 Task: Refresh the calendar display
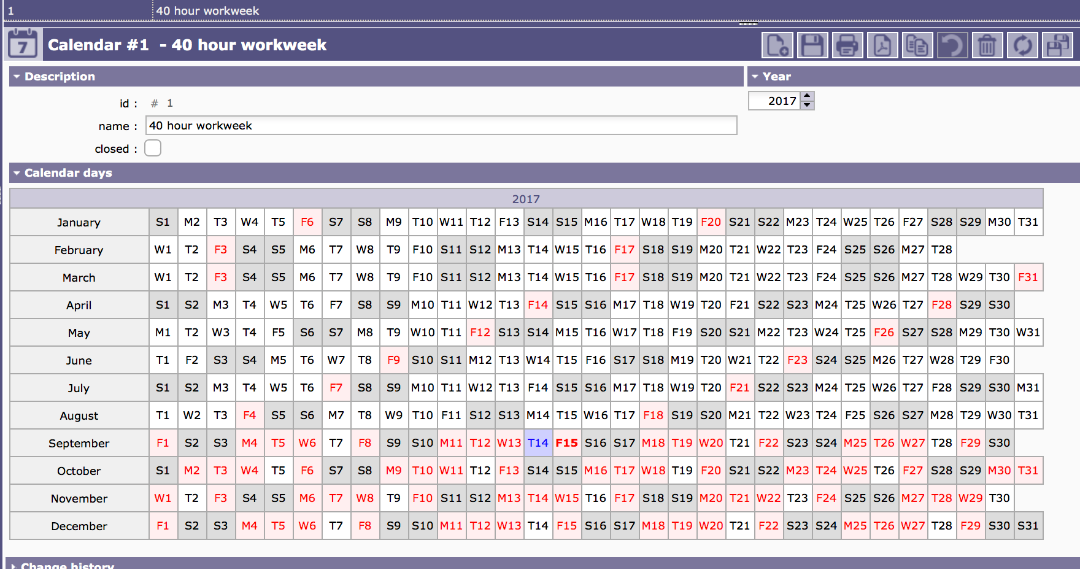click(x=1021, y=45)
